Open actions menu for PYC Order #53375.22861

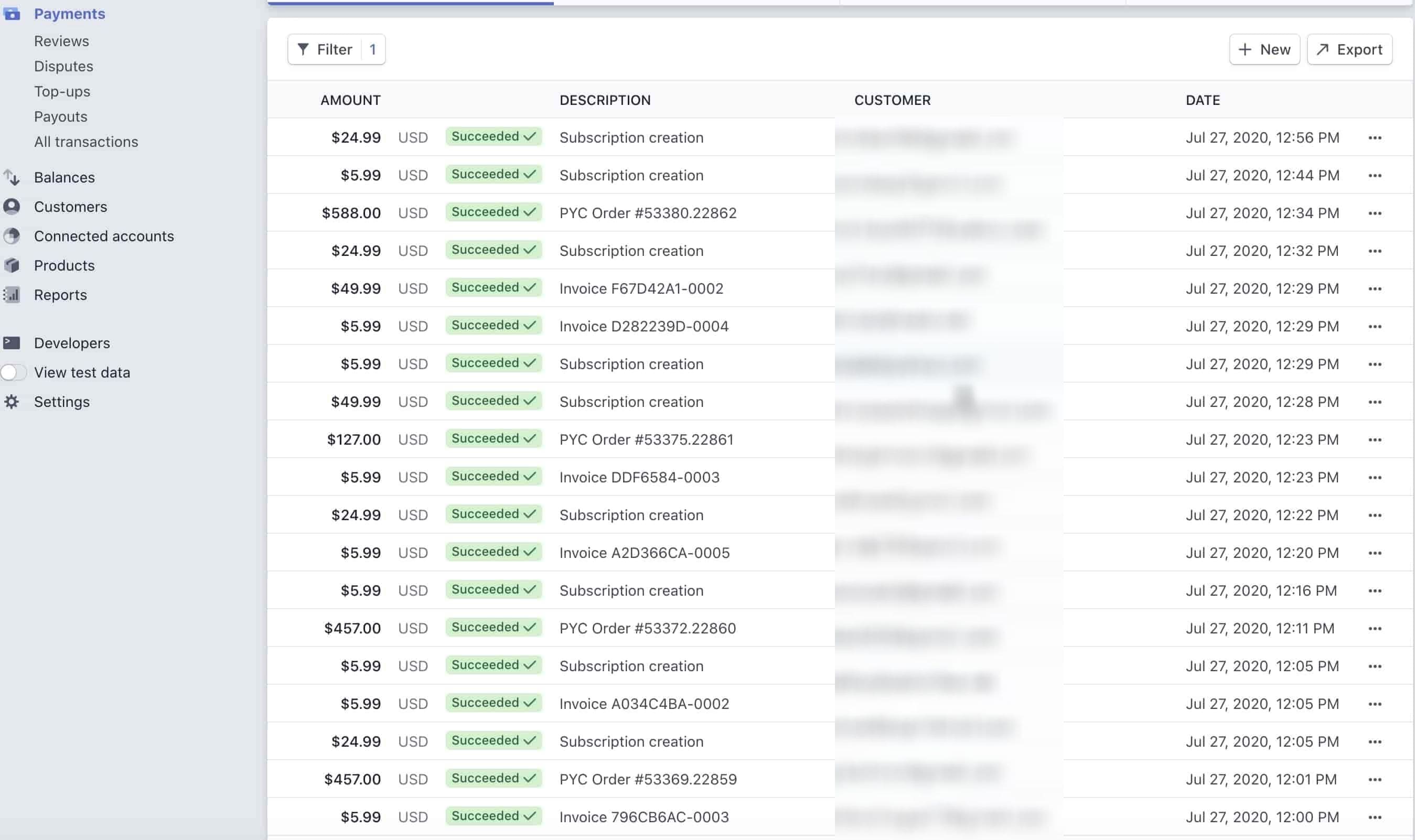1375,440
